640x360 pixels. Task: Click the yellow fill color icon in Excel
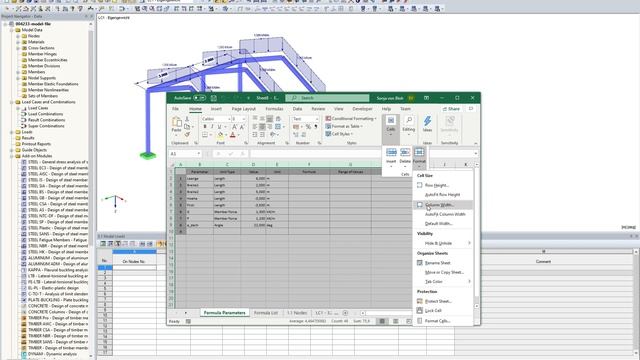click(220, 135)
